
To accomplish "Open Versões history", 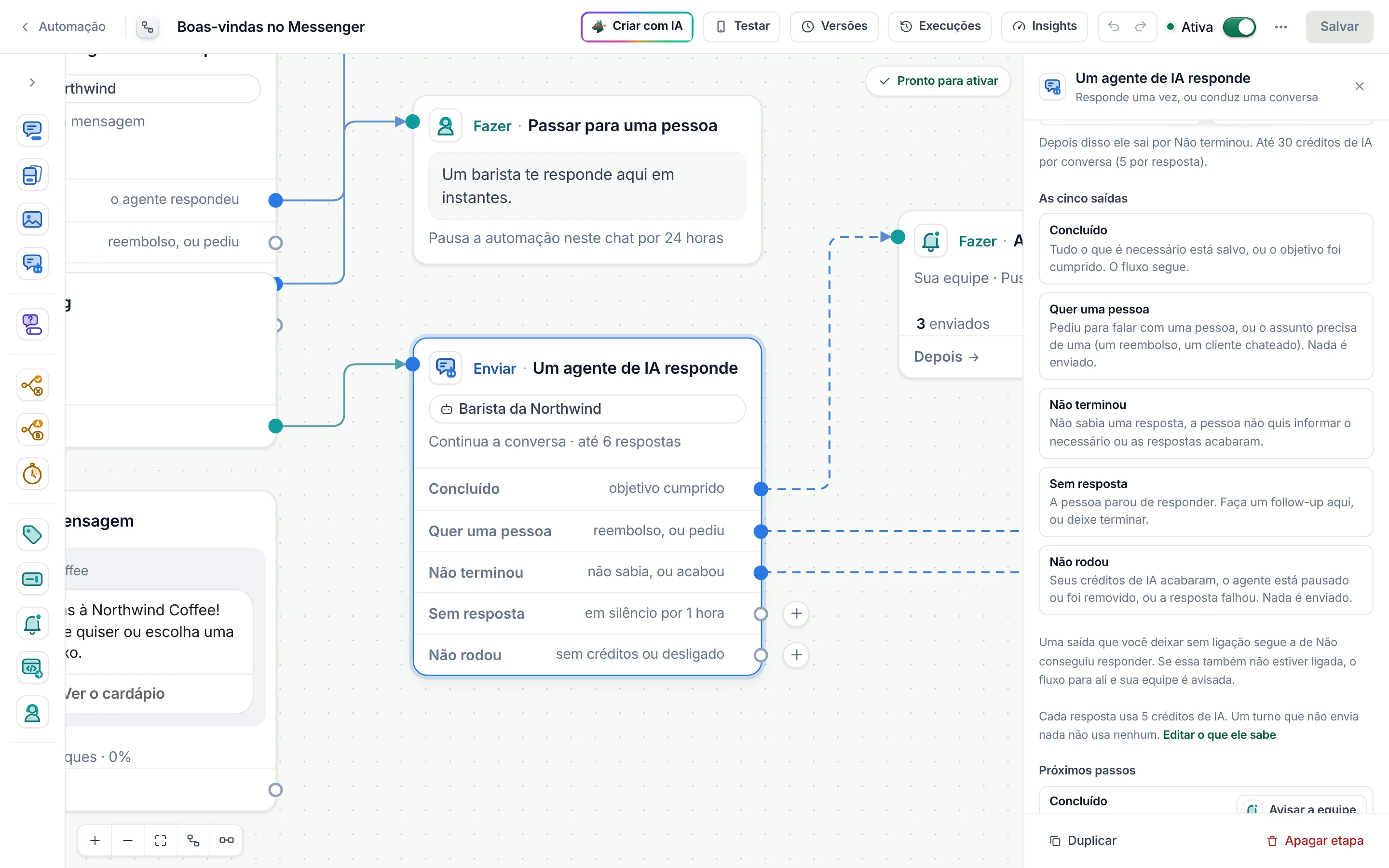I will [x=834, y=27].
